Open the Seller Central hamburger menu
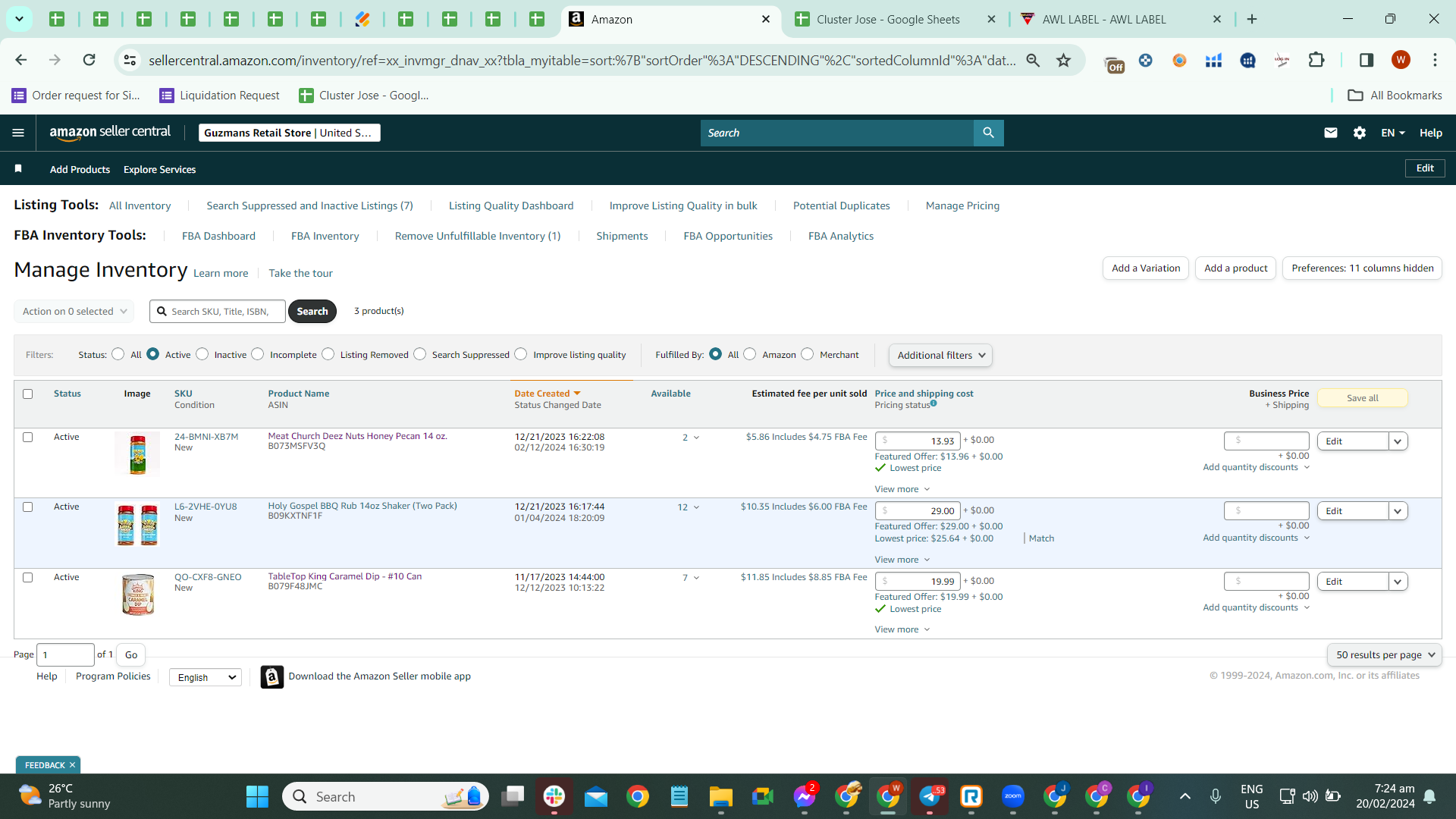Screen dimensions: 1456x819 tap(18, 133)
